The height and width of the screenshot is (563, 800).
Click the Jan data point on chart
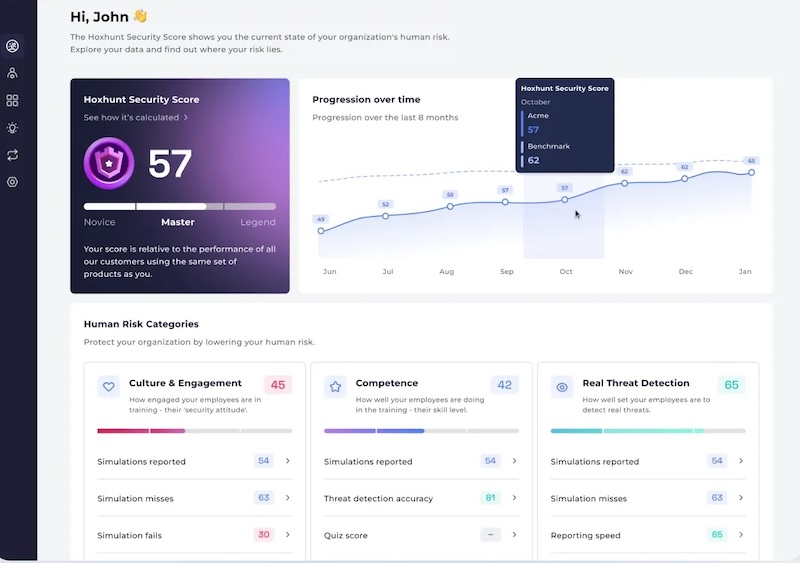click(752, 173)
